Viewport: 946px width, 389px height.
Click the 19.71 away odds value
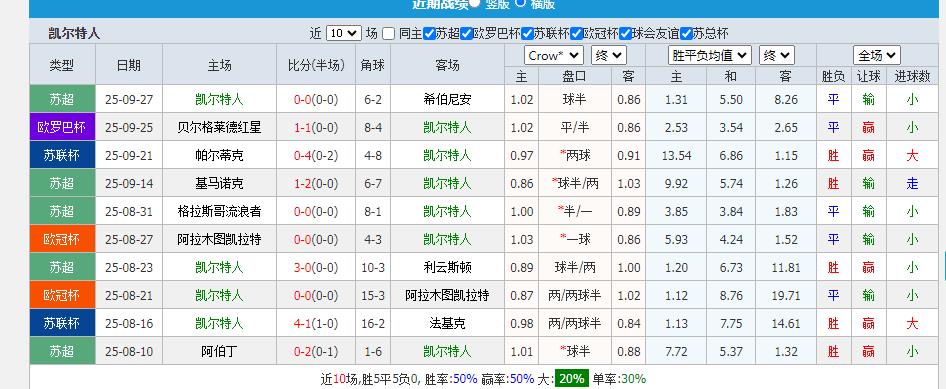pos(786,296)
